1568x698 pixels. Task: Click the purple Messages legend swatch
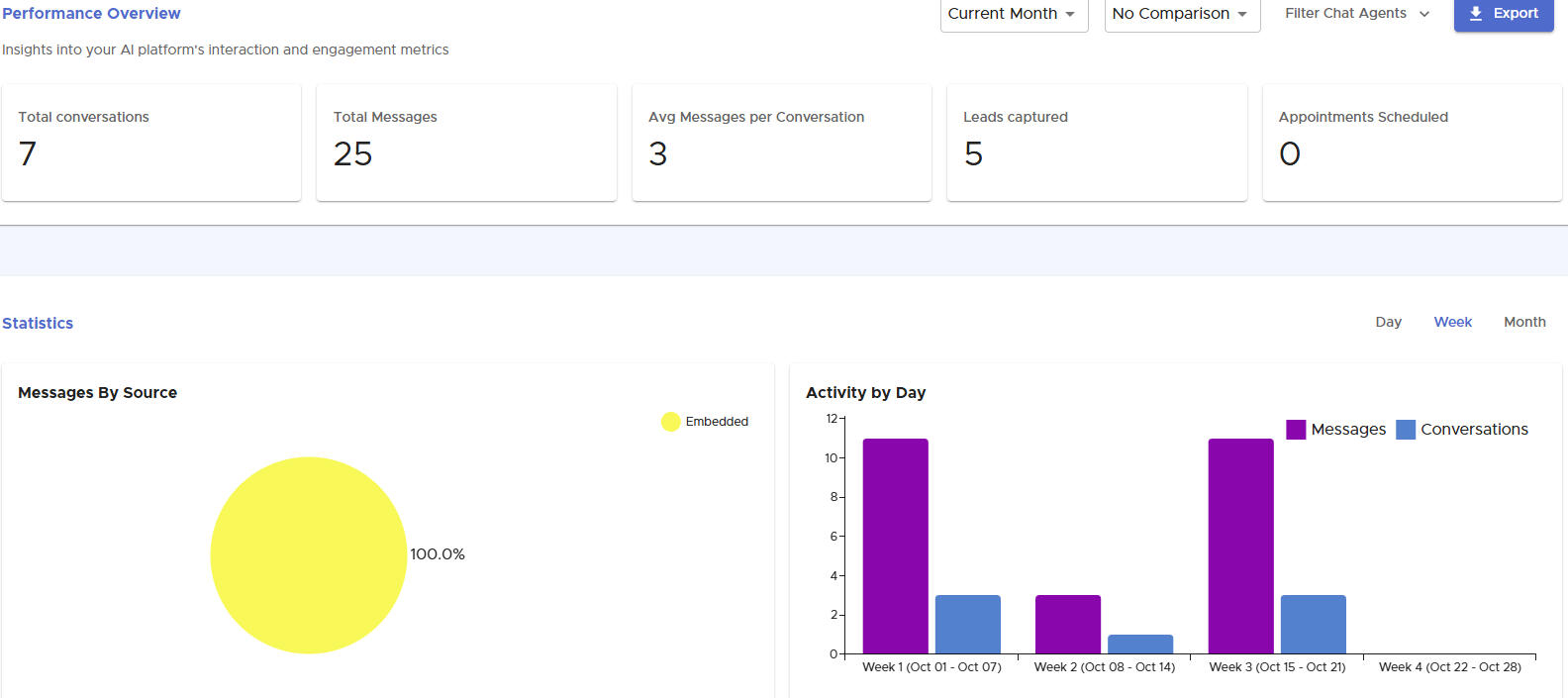[1295, 430]
